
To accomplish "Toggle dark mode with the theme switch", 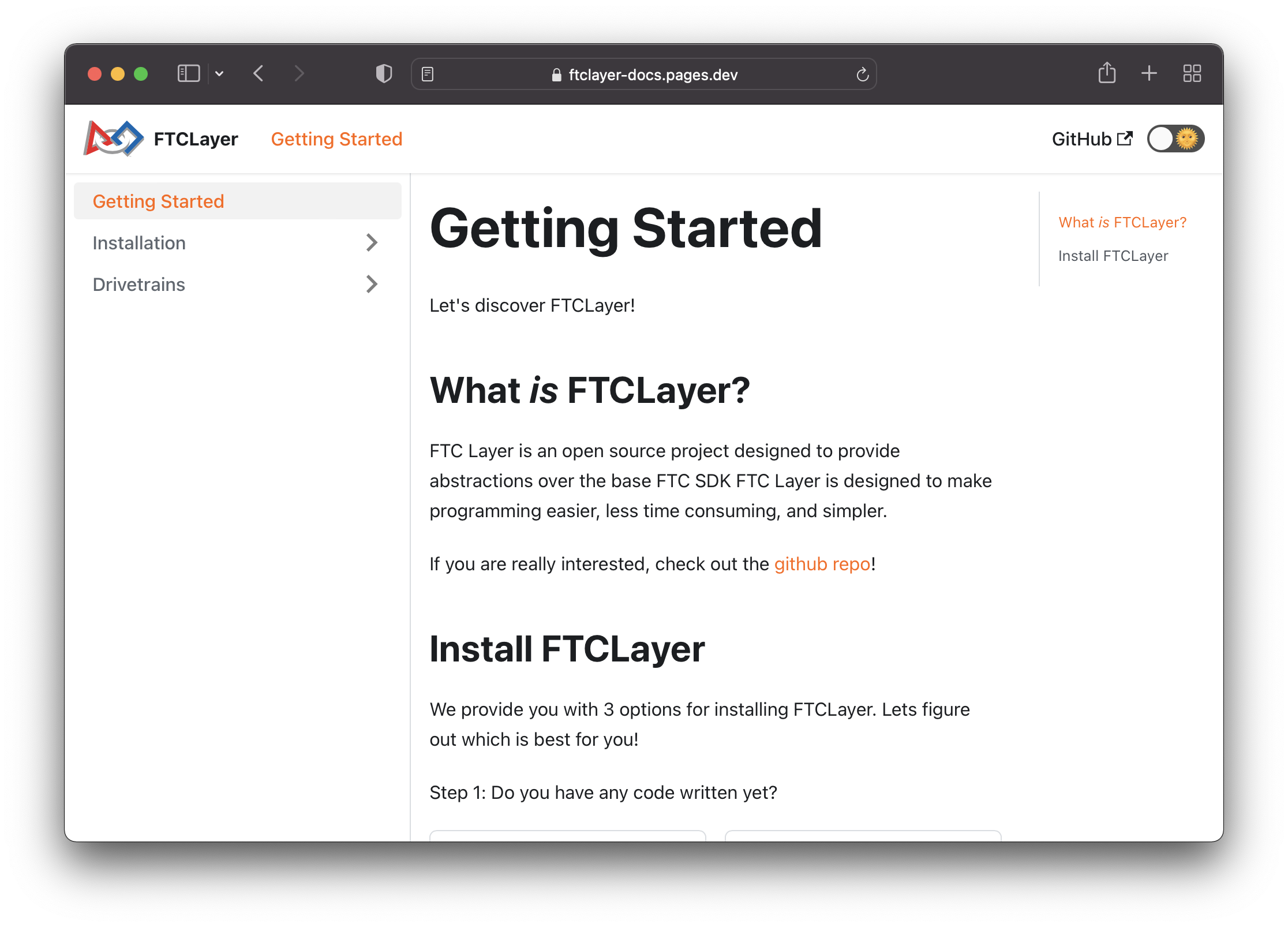I will [1175, 139].
